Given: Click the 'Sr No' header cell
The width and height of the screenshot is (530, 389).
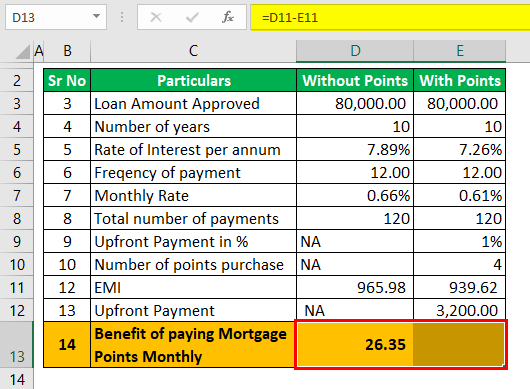Looking at the screenshot, I should [67, 80].
